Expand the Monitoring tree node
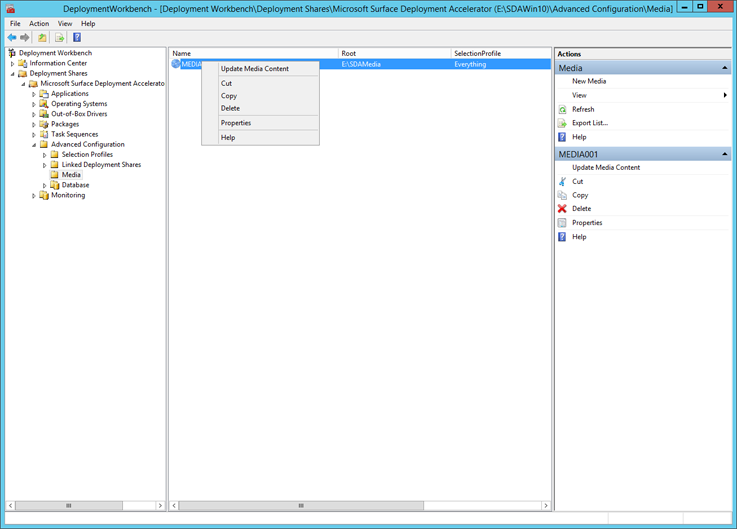The width and height of the screenshot is (737, 529). [34, 196]
